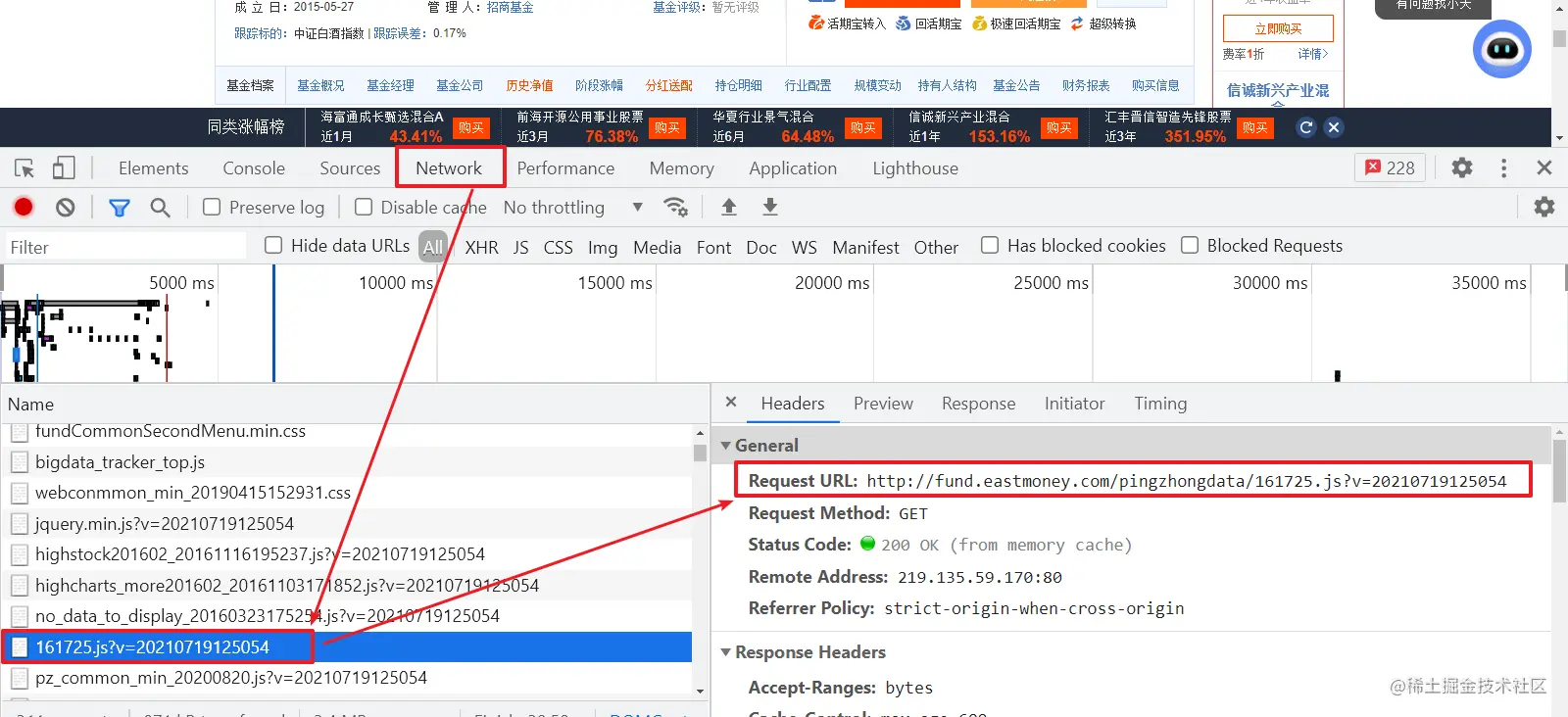This screenshot has width=1568, height=717.
Task: Open the Sources tab
Action: [x=350, y=168]
